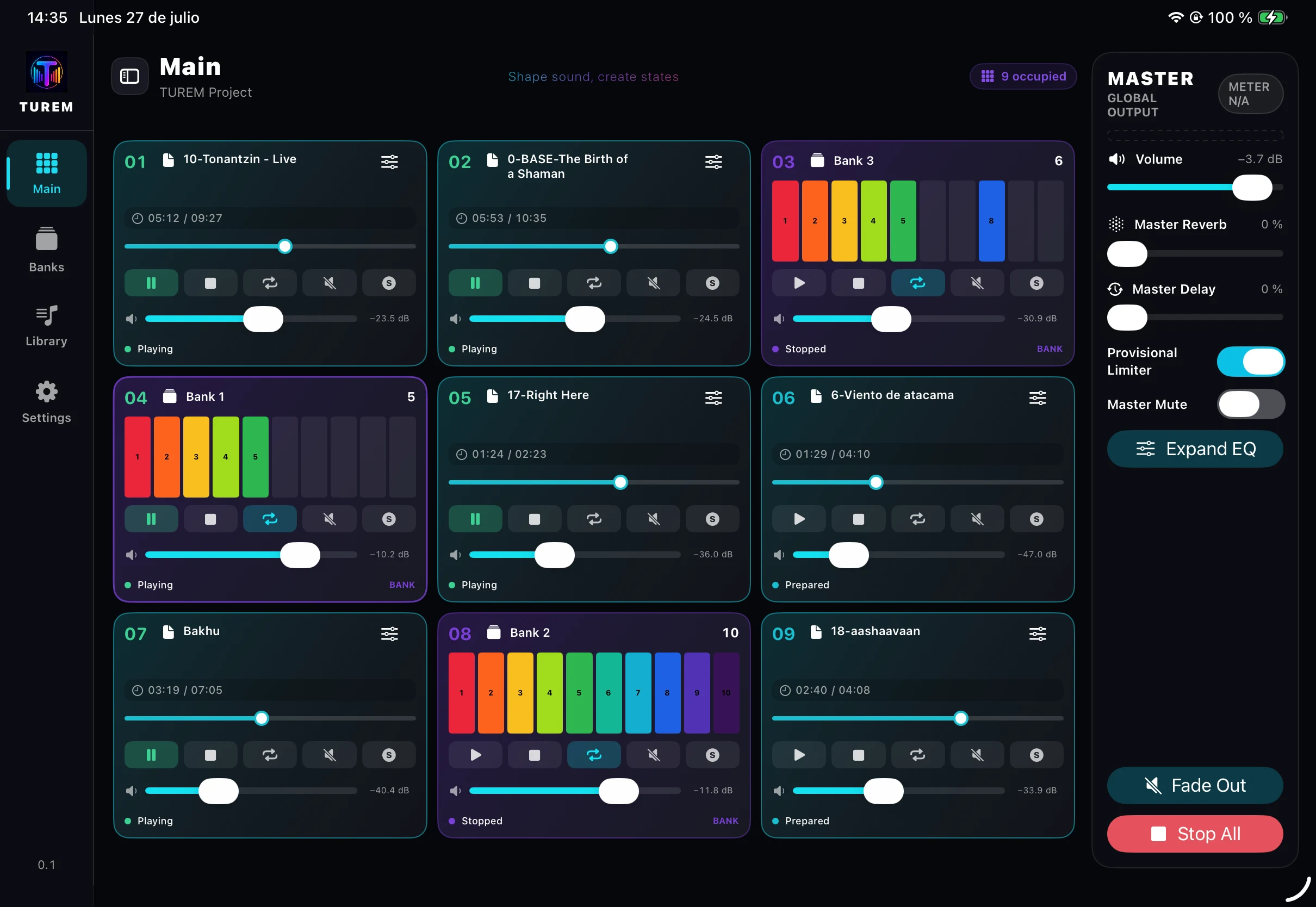1316x907 pixels.
Task: Disable loop on Bank 1 slot
Action: [x=270, y=519]
